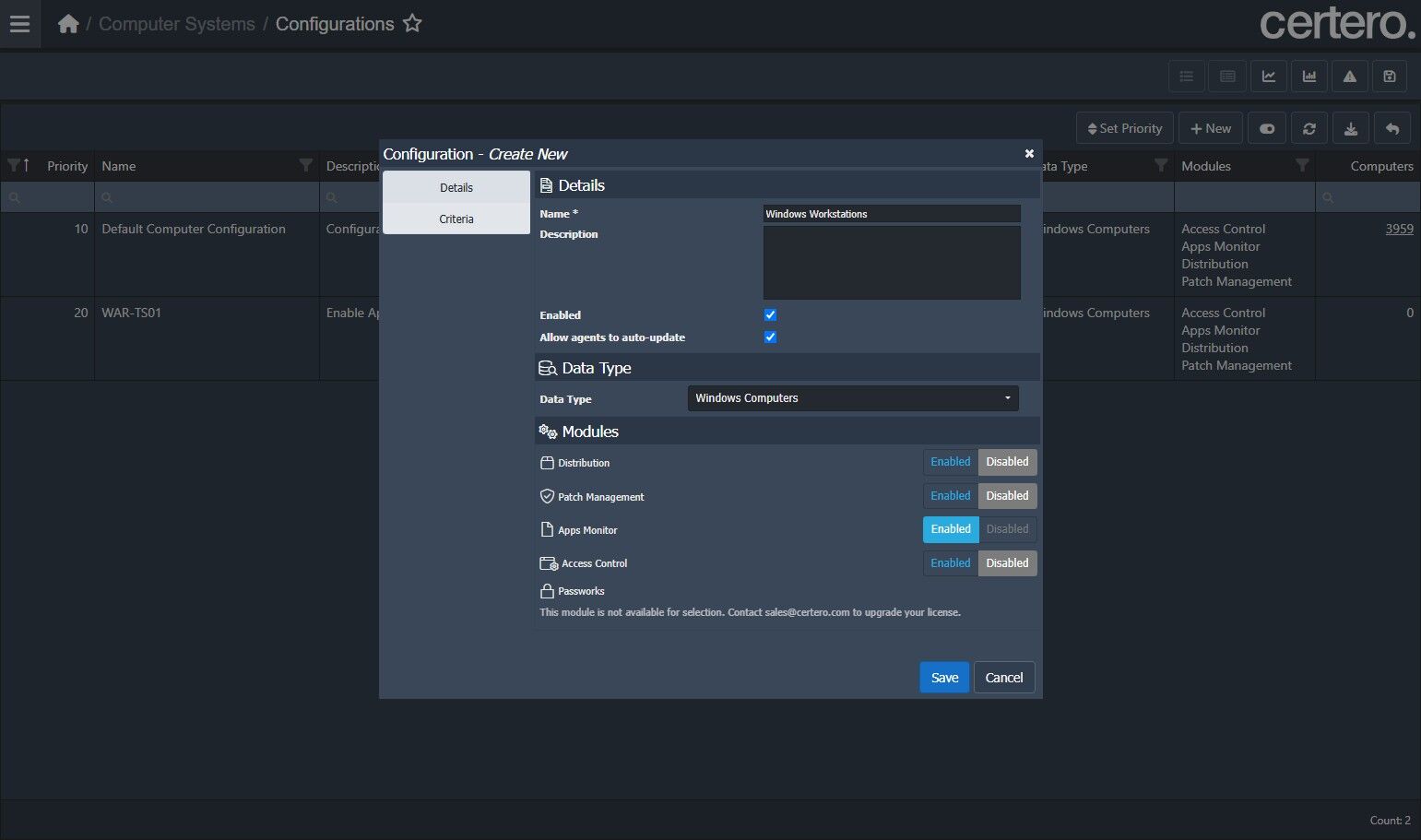Select the Details tab in dialog
The height and width of the screenshot is (840, 1421).
[456, 187]
